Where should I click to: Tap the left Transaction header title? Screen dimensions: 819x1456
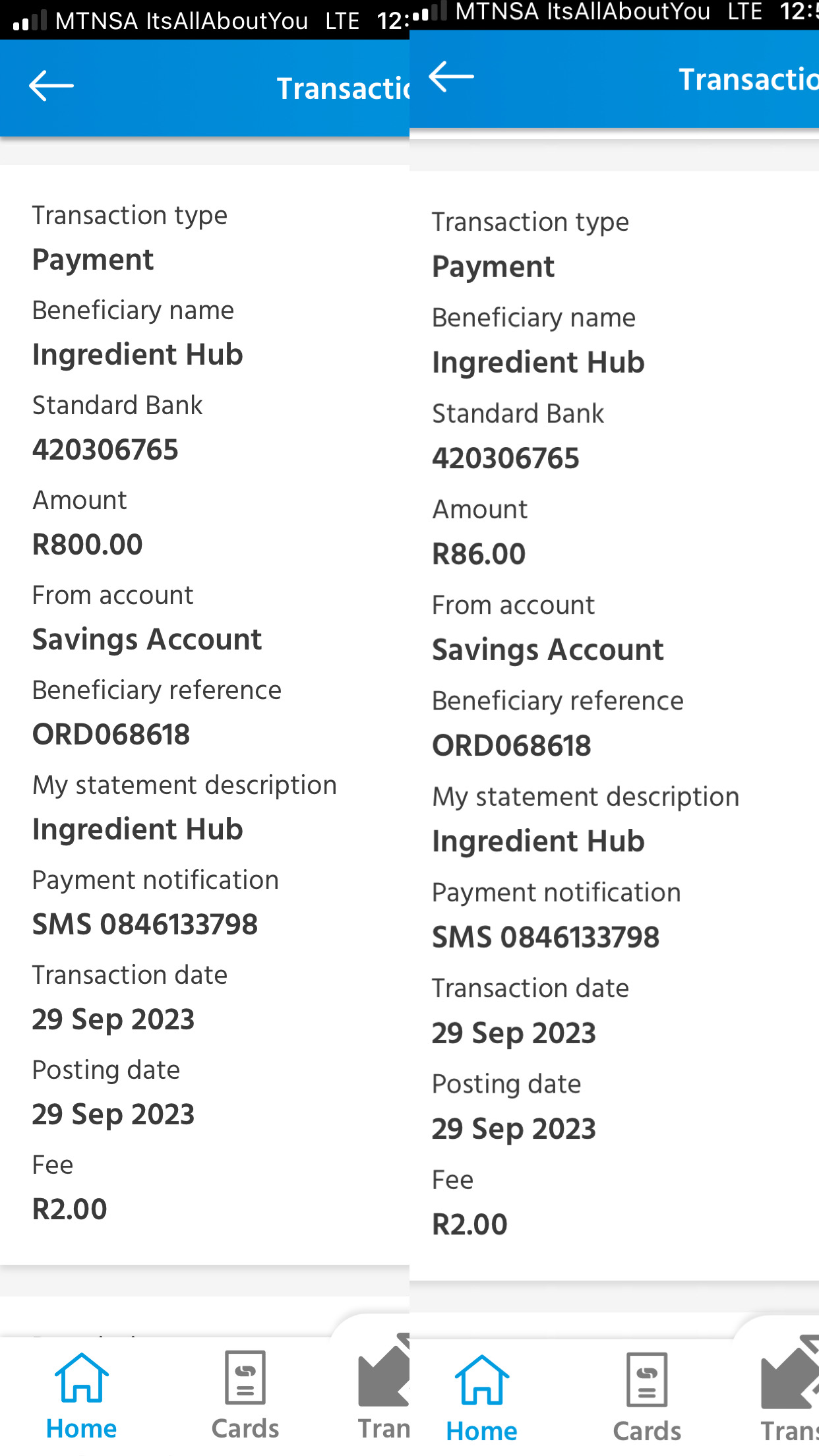[343, 88]
